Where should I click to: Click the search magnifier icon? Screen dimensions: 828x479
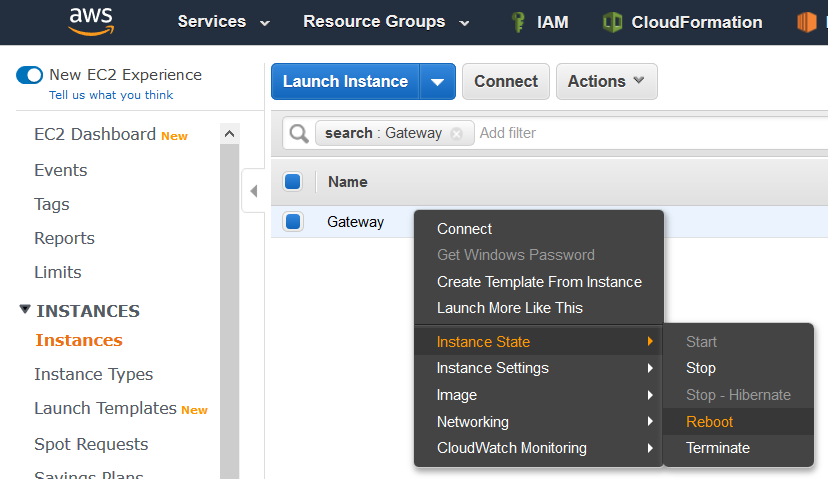pyautogui.click(x=298, y=133)
